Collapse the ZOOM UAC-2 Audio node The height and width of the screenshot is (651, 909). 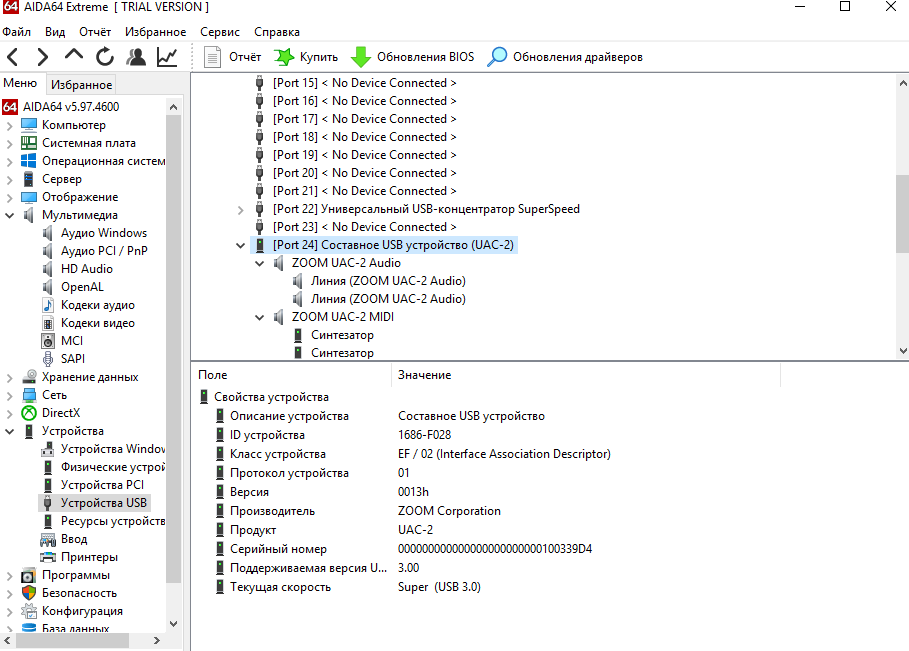coord(260,264)
